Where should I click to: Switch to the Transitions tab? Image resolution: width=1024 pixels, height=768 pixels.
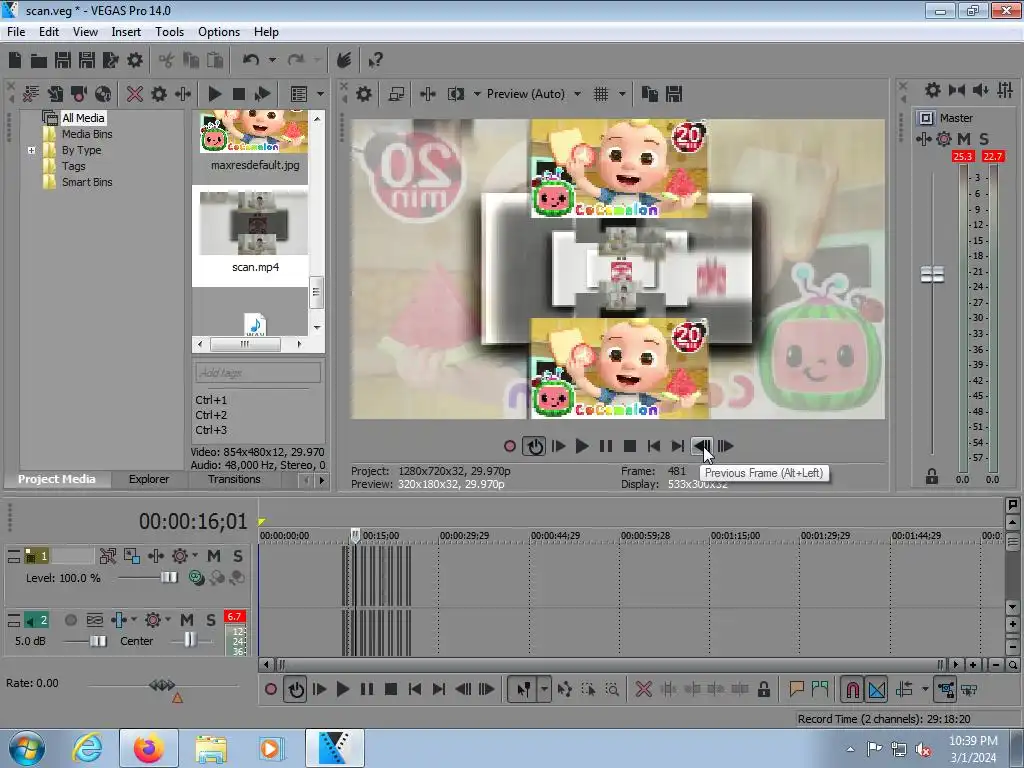coord(234,479)
